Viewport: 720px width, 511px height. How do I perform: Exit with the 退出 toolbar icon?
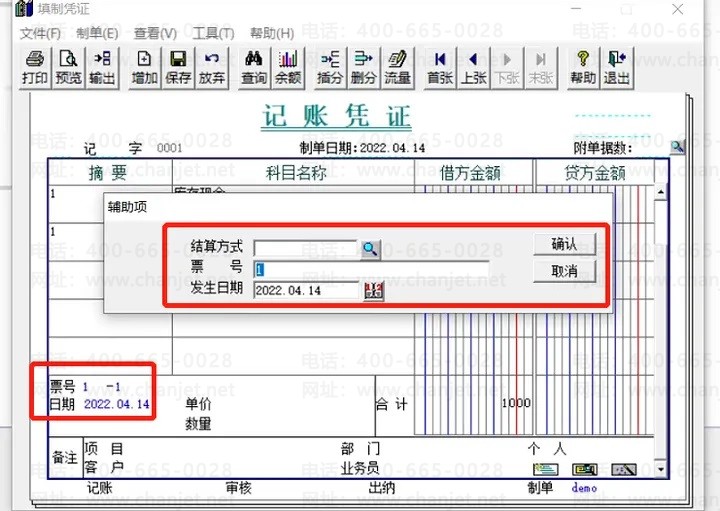click(617, 67)
